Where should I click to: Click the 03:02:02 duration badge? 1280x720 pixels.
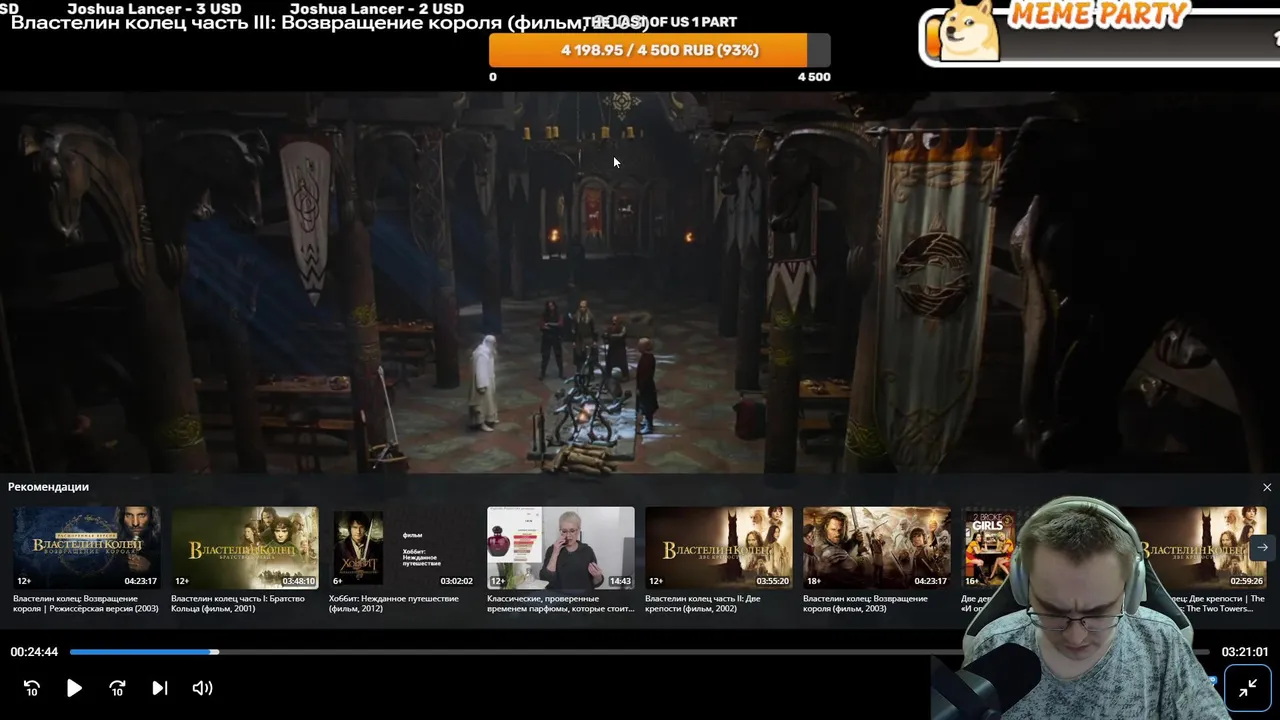pyautogui.click(x=456, y=580)
